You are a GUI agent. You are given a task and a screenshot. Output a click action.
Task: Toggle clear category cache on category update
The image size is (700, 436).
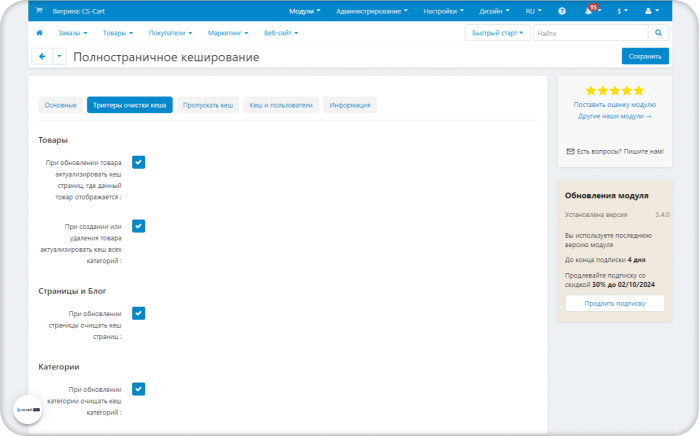pos(138,389)
